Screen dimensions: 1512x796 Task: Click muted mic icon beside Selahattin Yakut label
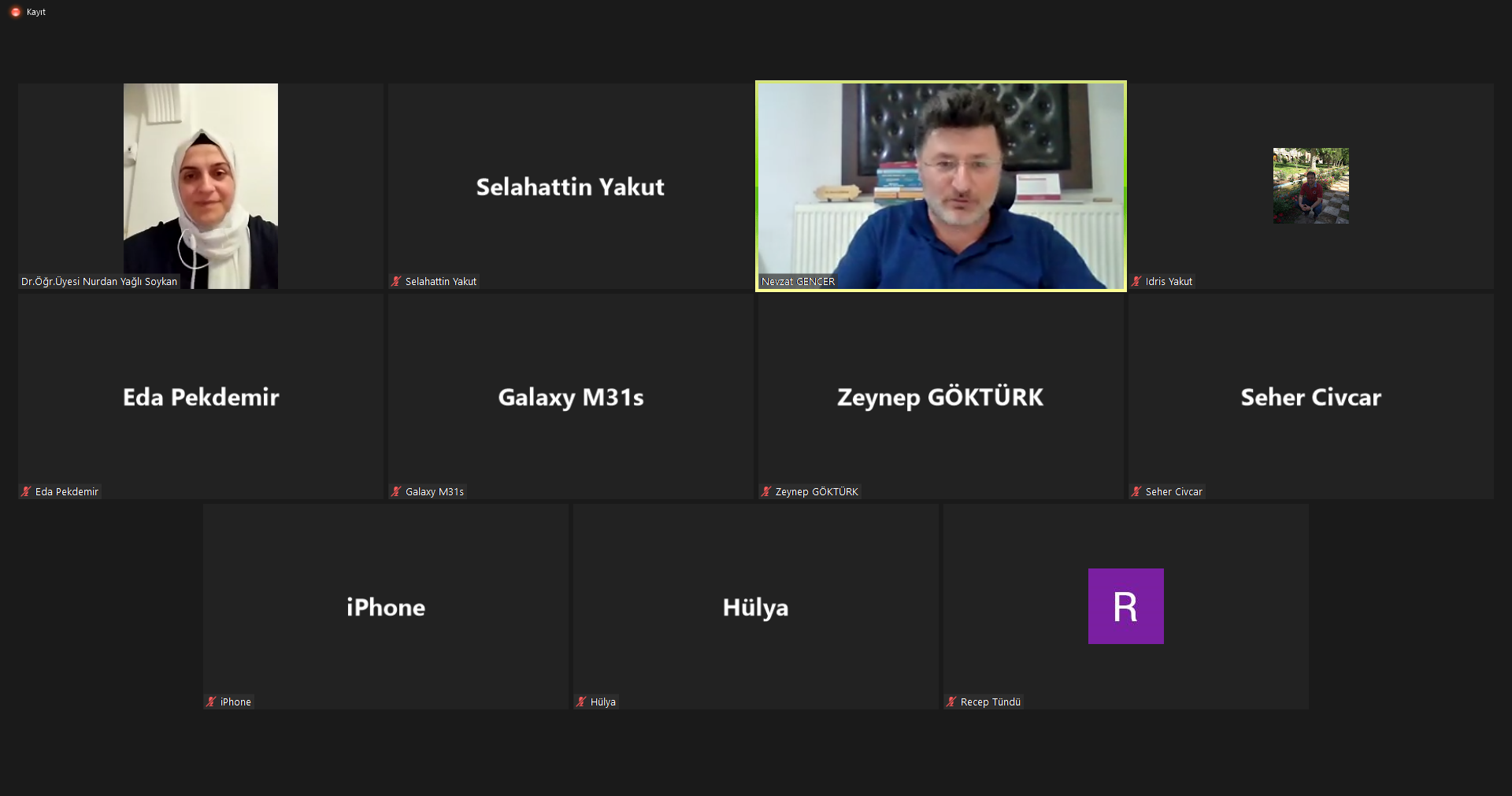397,281
